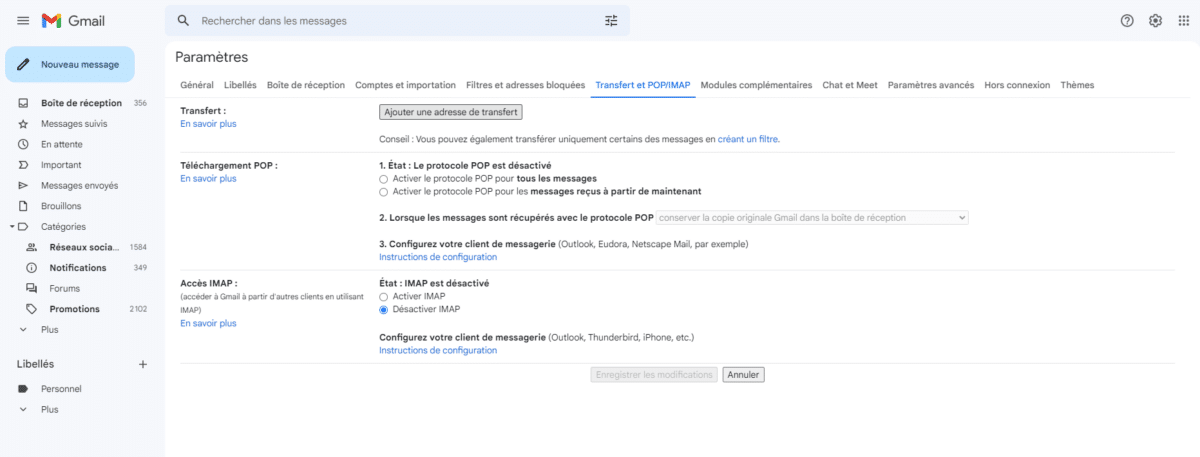
Task: Follow the créant un filtre link
Action: point(748,139)
